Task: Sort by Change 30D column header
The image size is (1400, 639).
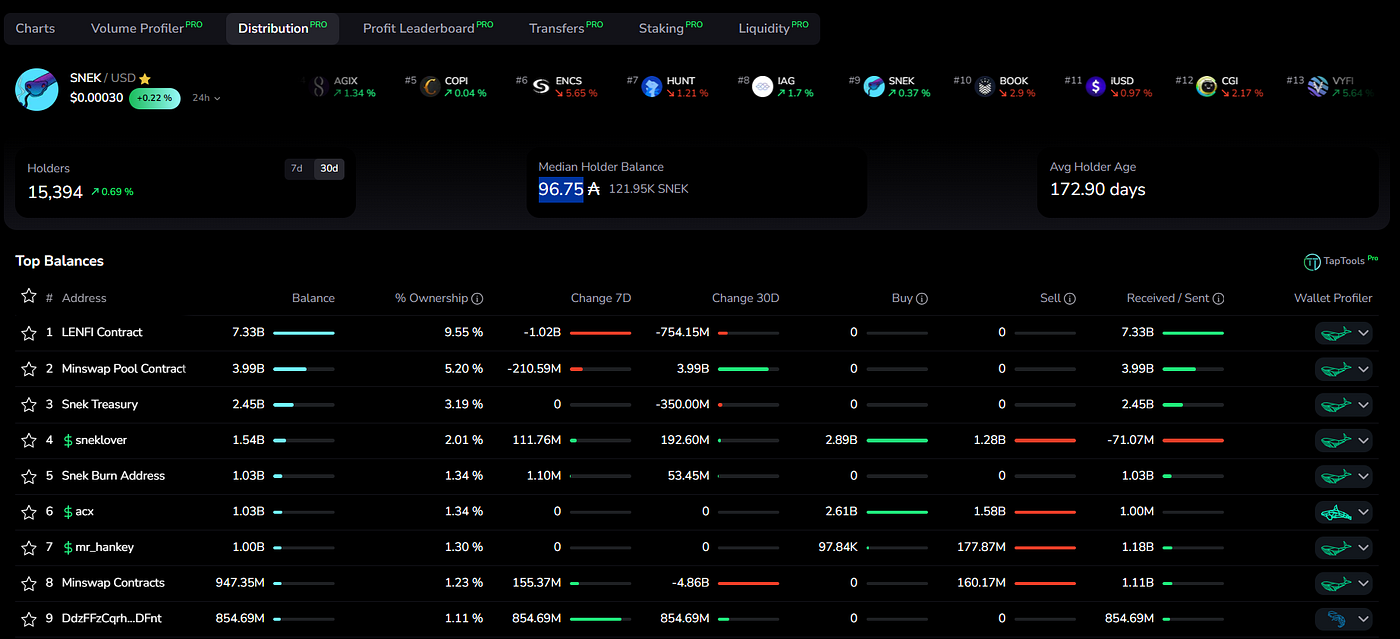Action: (x=745, y=298)
